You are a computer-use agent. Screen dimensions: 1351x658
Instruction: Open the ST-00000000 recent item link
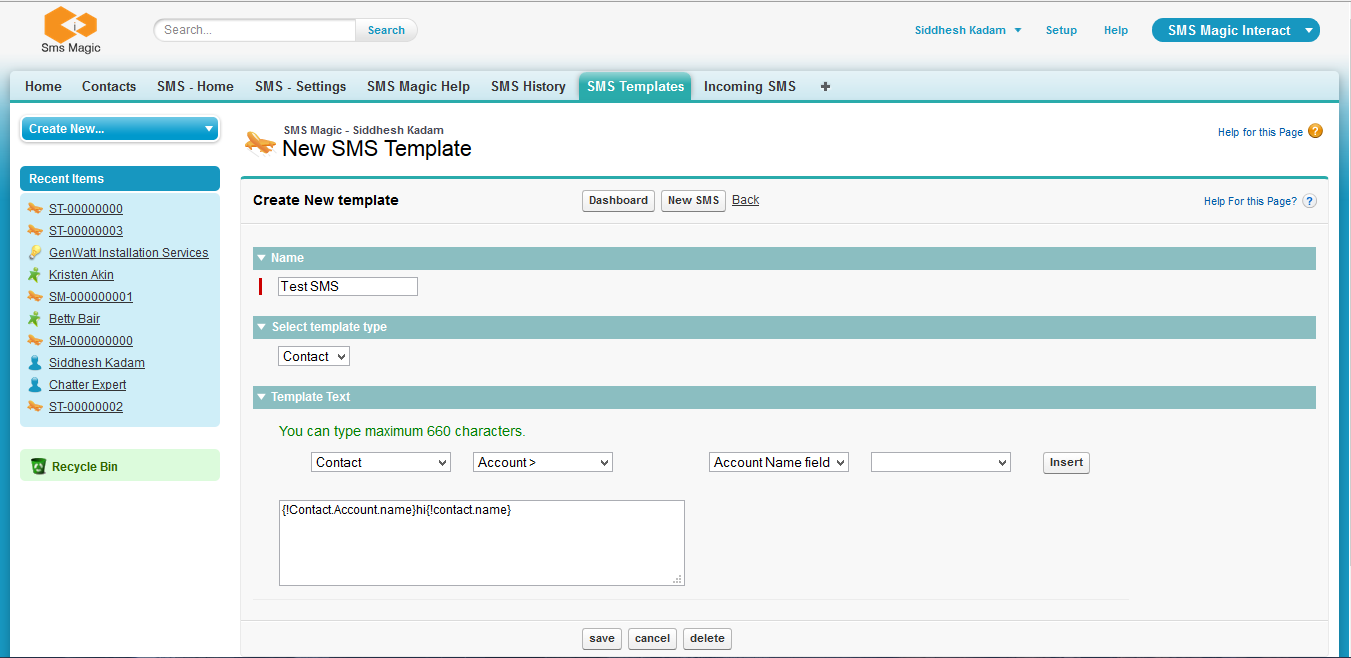click(86, 209)
